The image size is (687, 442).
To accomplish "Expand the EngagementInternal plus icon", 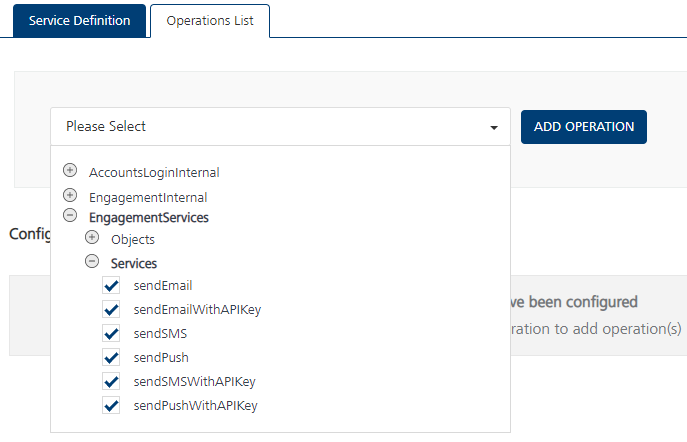I will (70, 195).
